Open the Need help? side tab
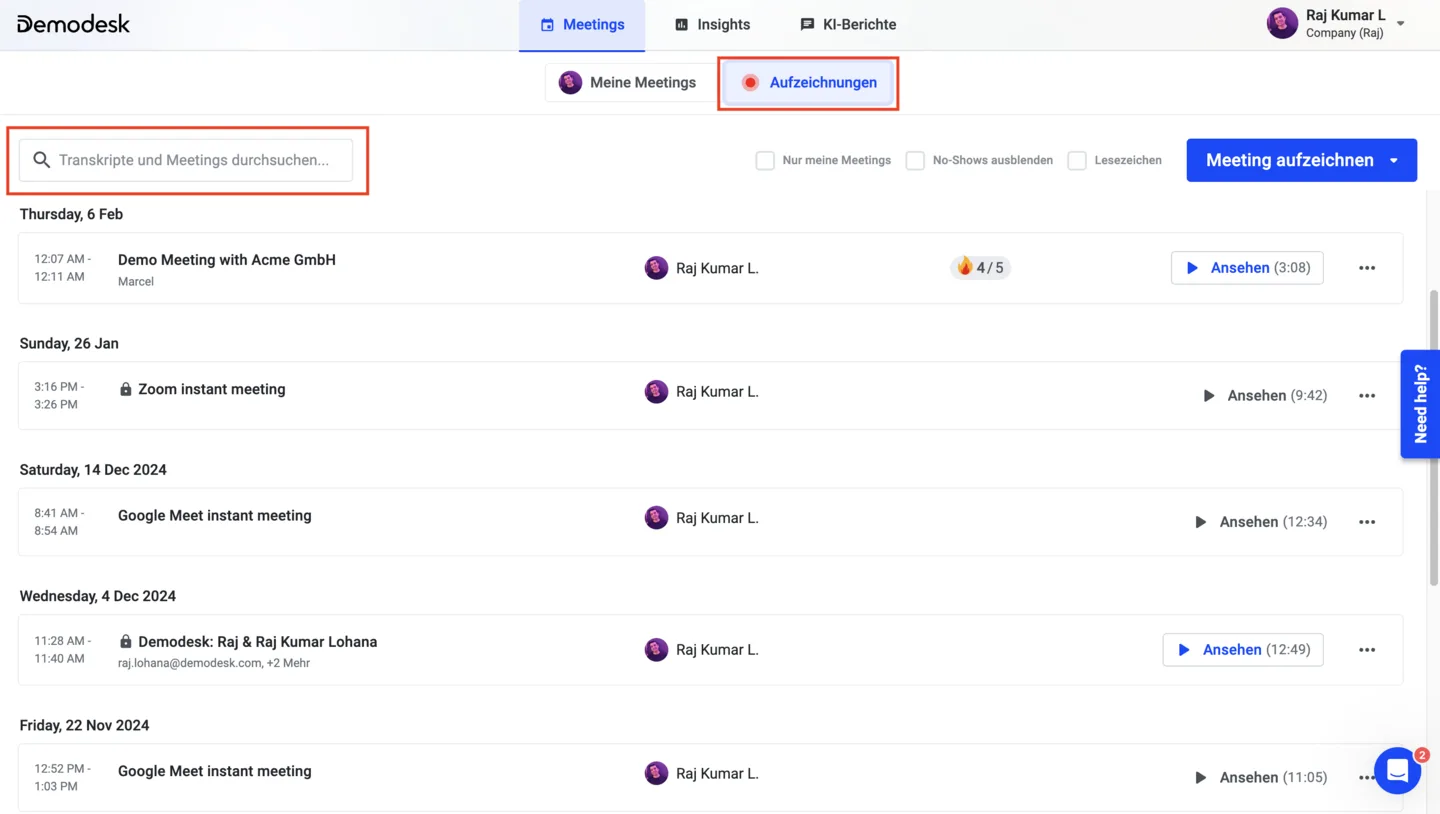The width and height of the screenshot is (1440, 814). click(x=1420, y=404)
